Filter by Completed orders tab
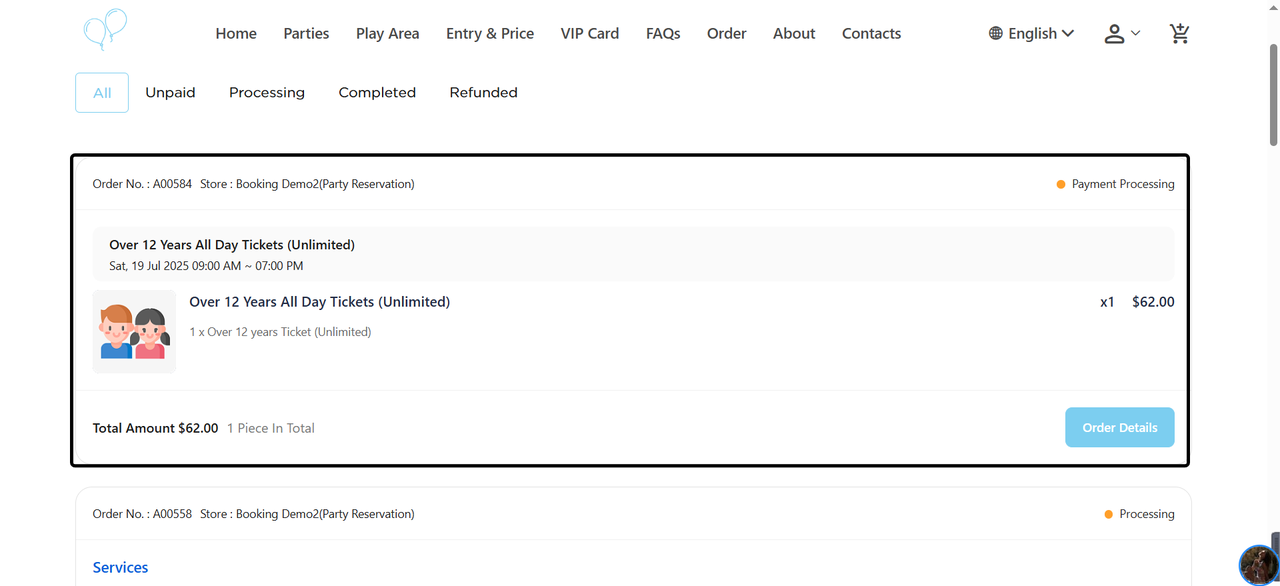 (377, 93)
